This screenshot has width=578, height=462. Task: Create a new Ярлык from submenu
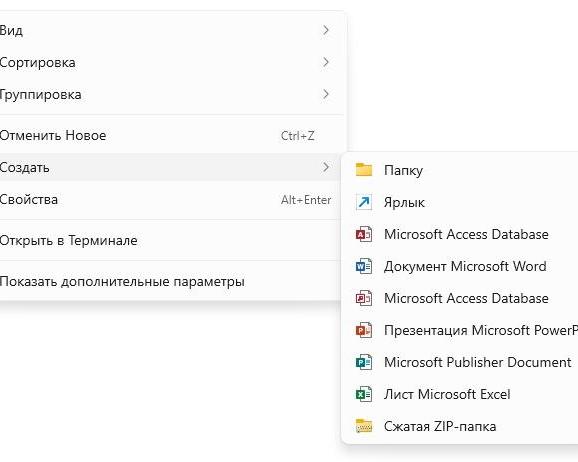coord(461,202)
